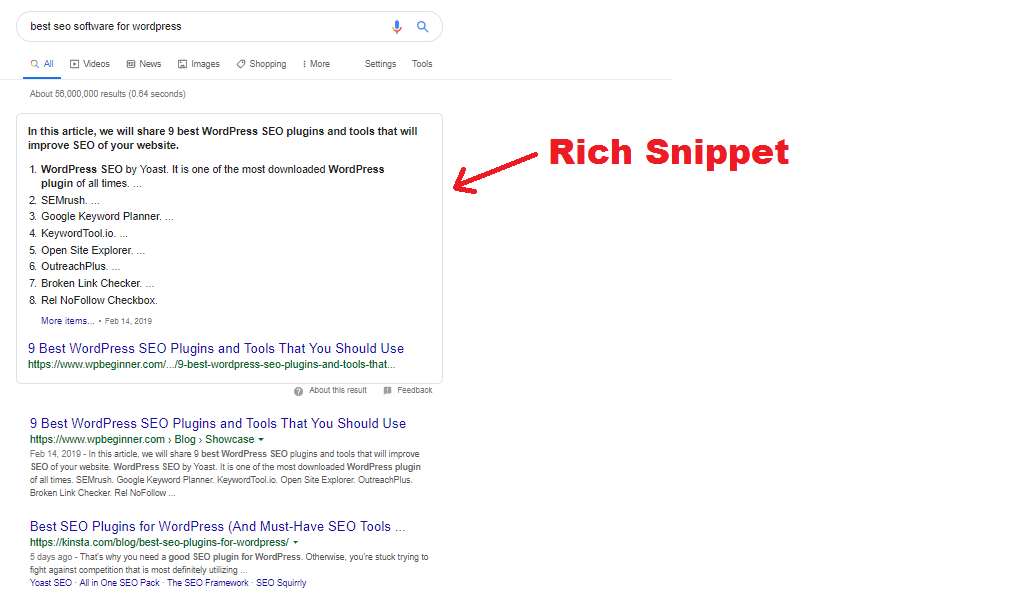Click the SEO Squirrly sitelink
Screen dimensions: 1024x606
(281, 583)
